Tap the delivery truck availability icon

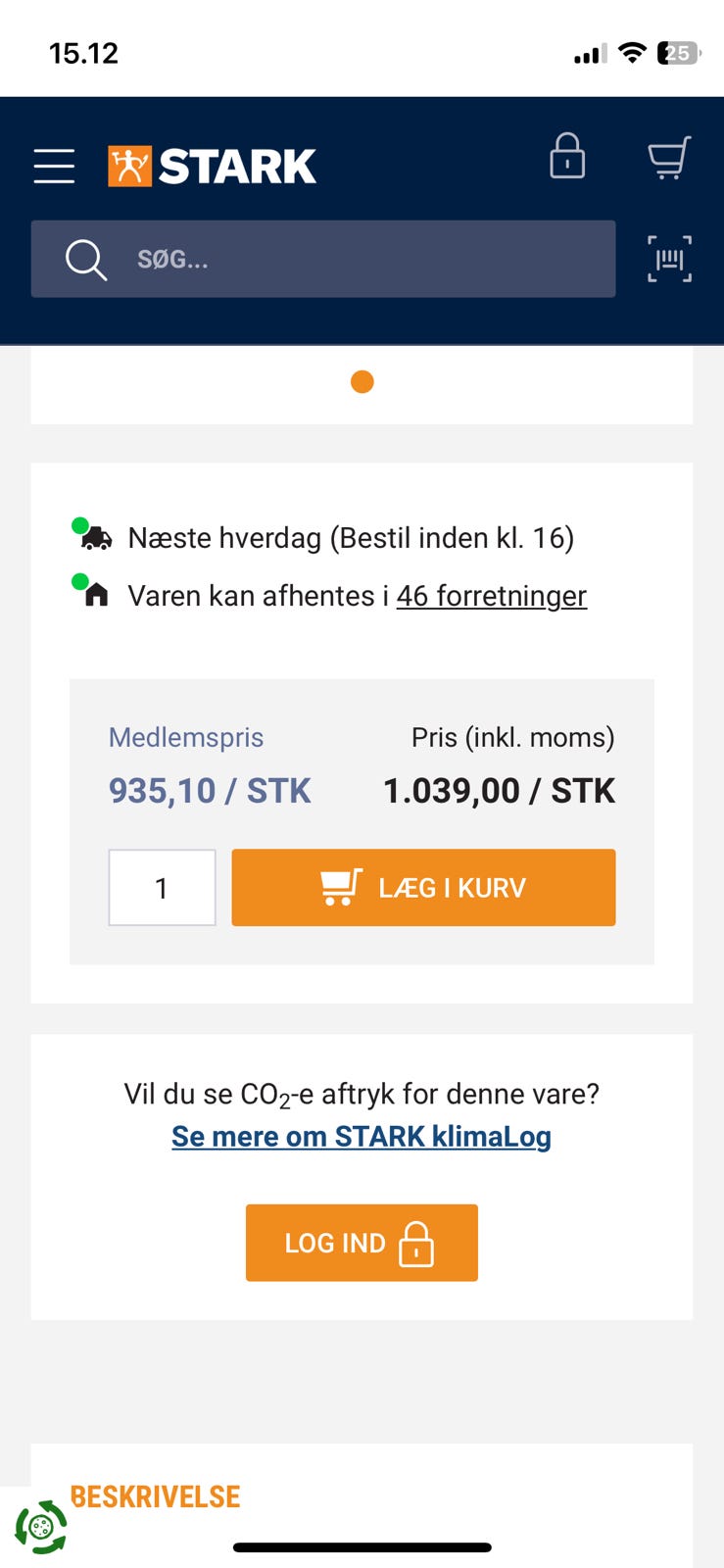coord(95,538)
